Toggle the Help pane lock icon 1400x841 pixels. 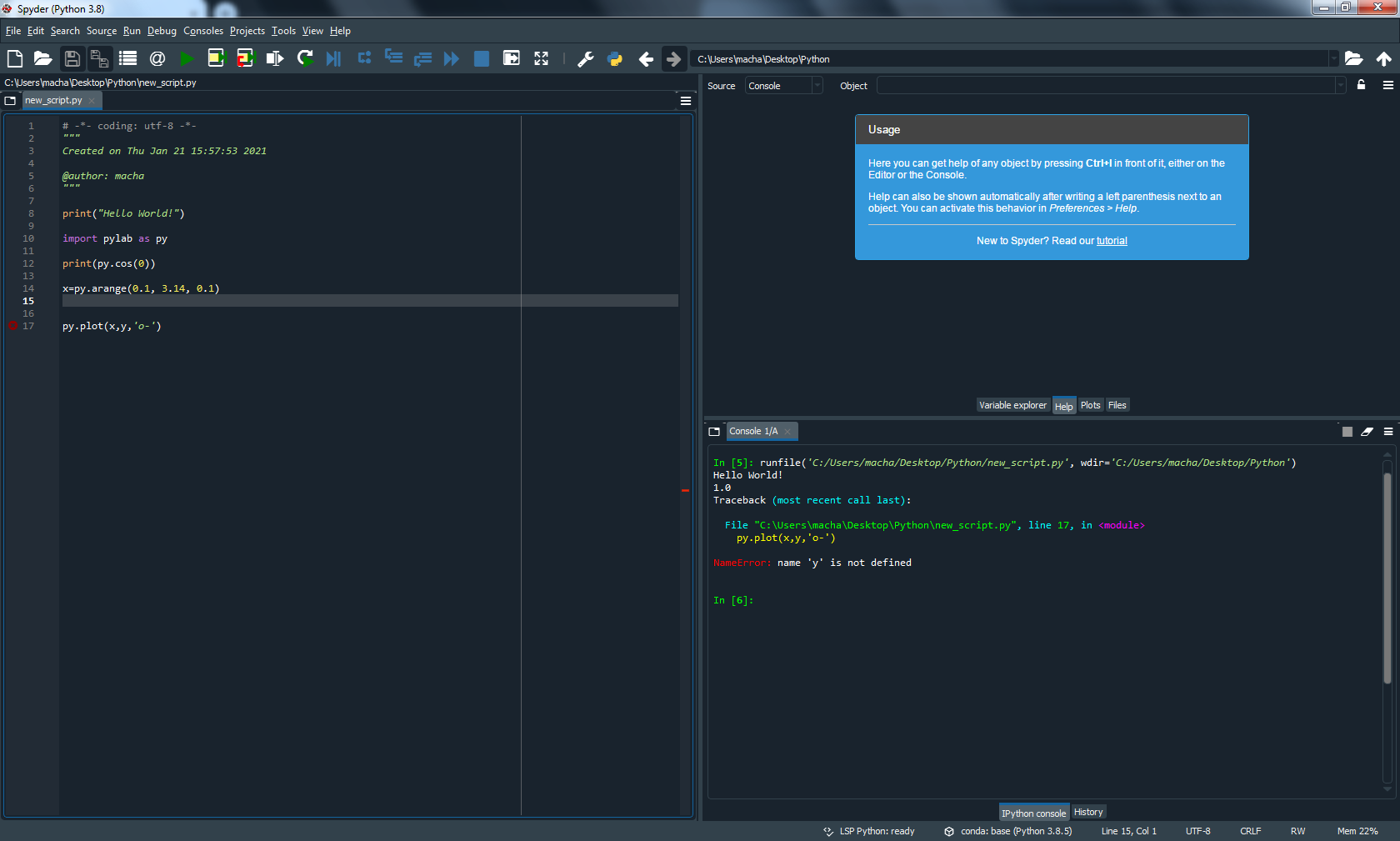[1361, 85]
